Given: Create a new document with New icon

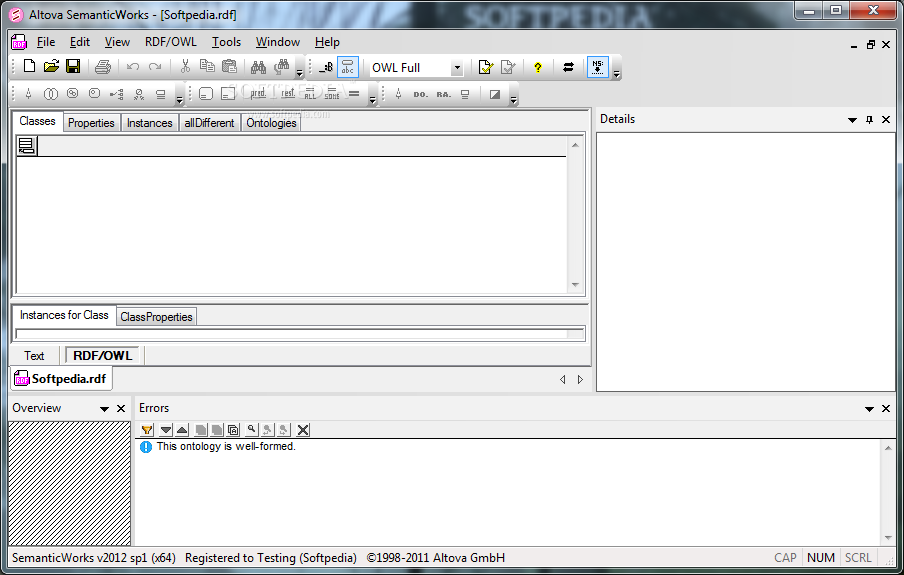Looking at the screenshot, I should pos(29,66).
